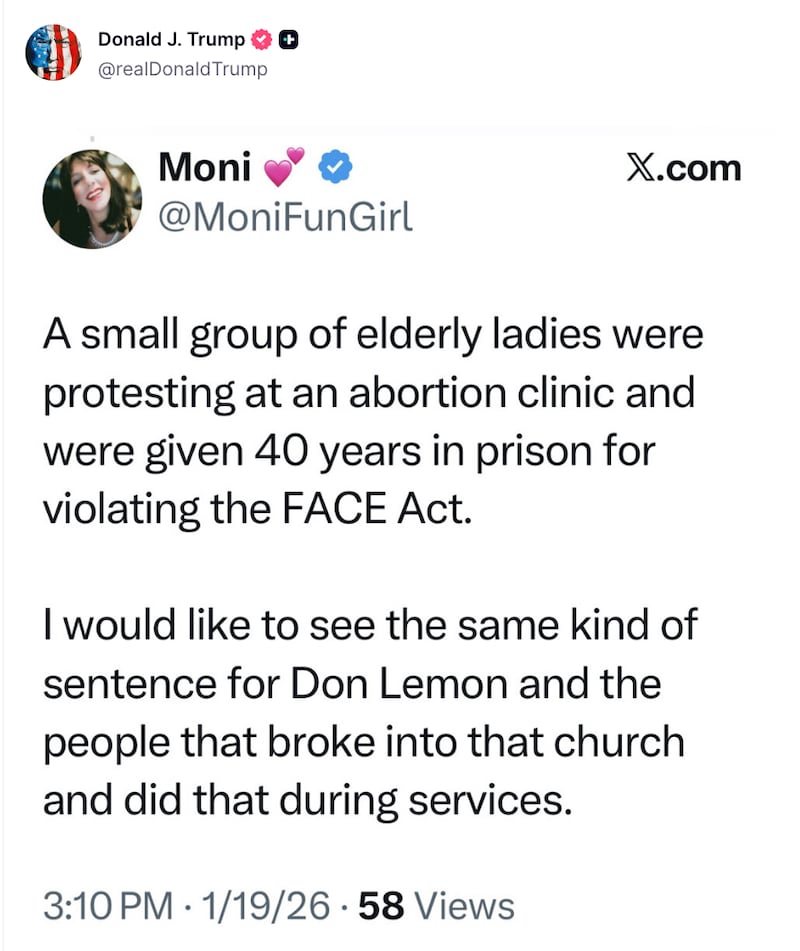800x951 pixels.
Task: Open the @MoniFunGirl profile handle
Action: click(287, 213)
